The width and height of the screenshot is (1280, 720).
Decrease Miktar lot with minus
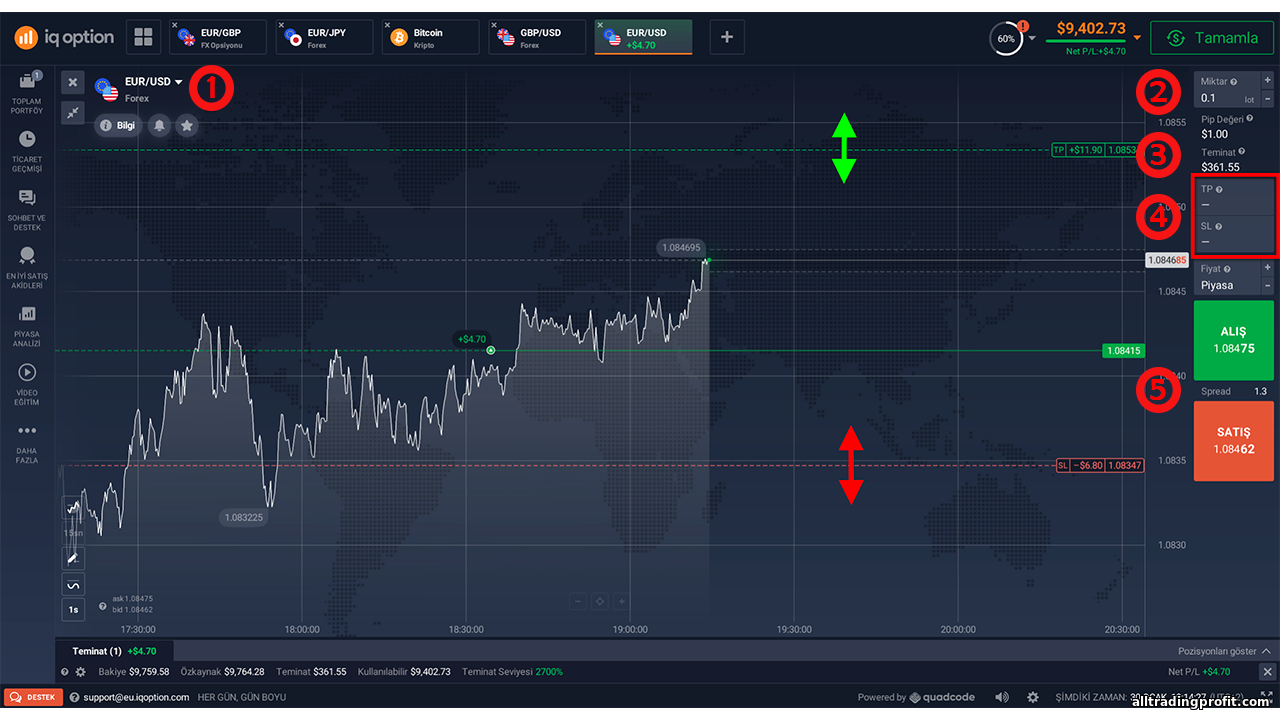click(1267, 98)
